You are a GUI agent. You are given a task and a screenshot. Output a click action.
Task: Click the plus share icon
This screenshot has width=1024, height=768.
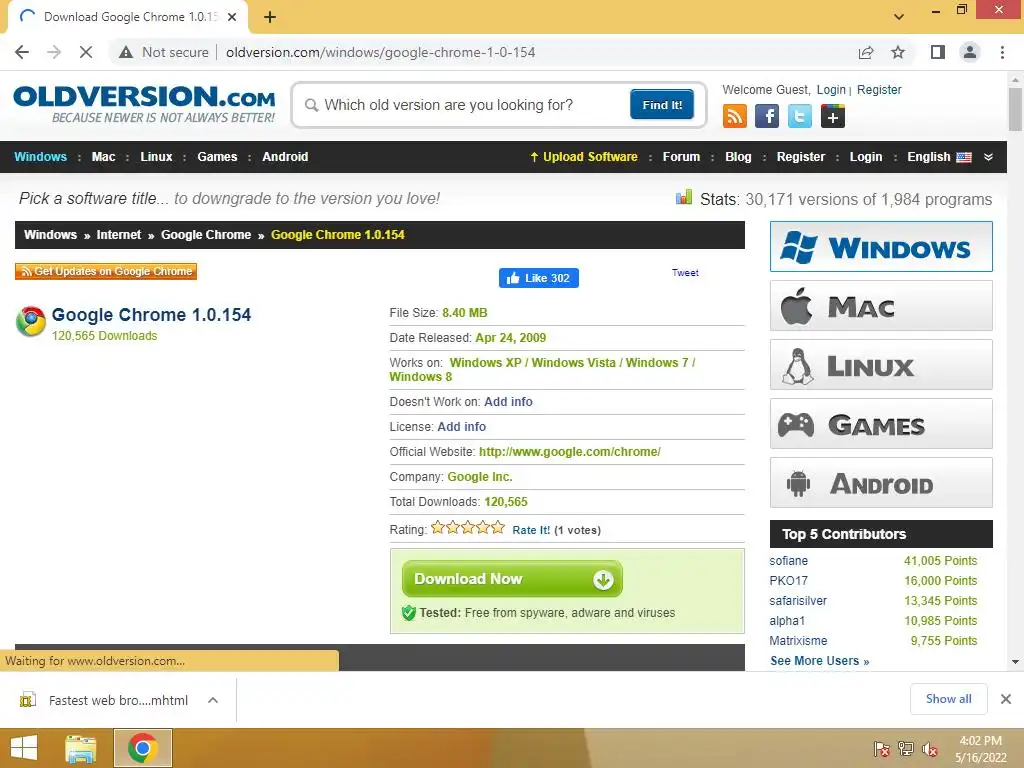[x=833, y=116]
